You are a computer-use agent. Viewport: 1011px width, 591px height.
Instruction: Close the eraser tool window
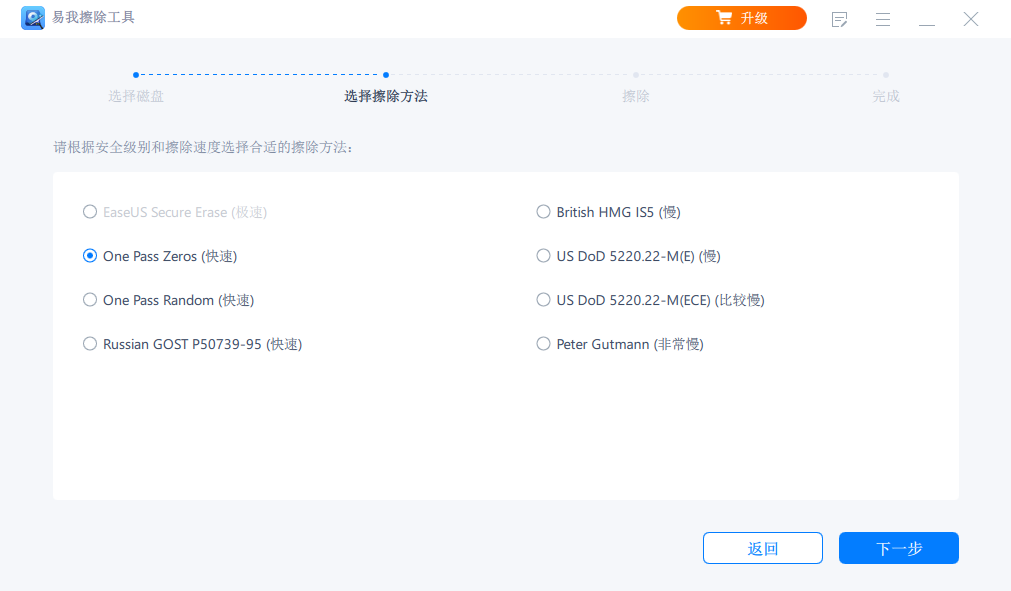[x=971, y=19]
